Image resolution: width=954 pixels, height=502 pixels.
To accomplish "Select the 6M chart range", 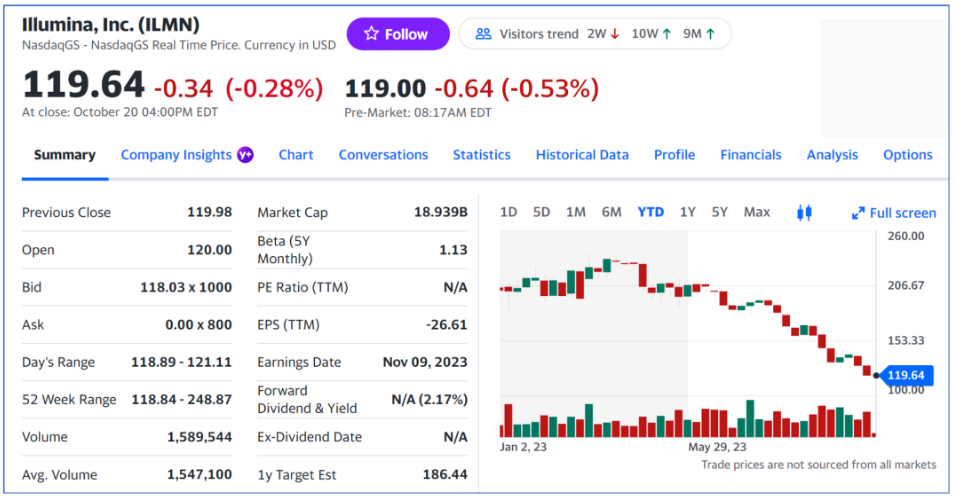I will coord(611,212).
